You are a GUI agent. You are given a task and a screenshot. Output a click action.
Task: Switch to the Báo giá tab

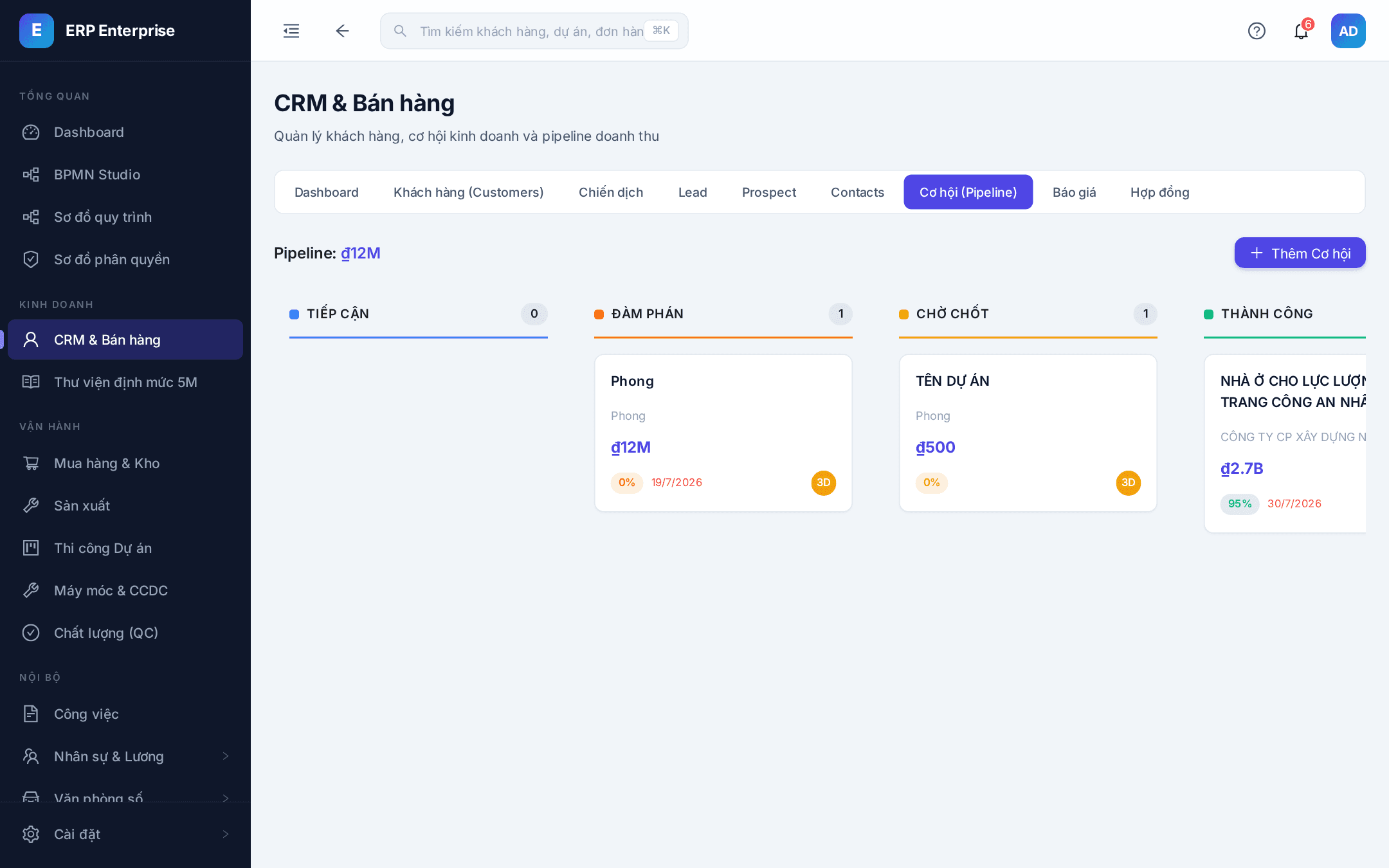pyautogui.click(x=1074, y=192)
